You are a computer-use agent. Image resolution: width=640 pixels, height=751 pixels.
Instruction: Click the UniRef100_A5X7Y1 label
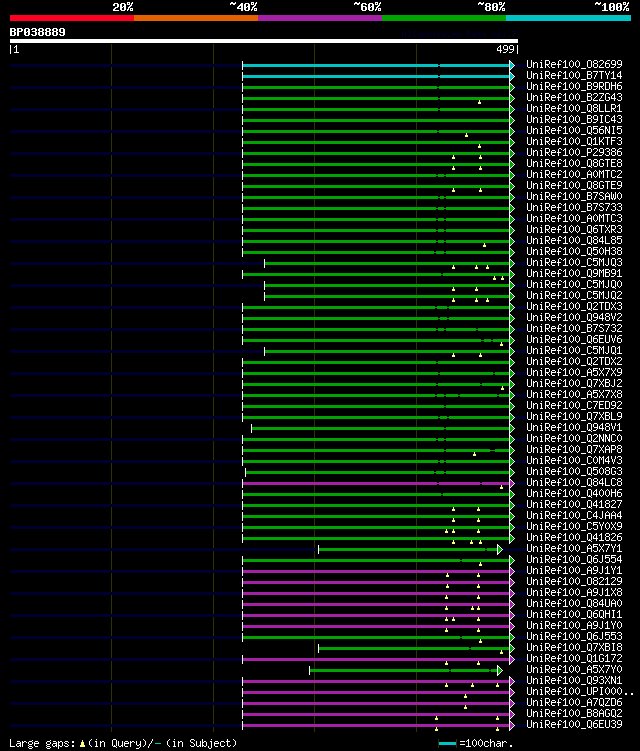click(x=574, y=549)
